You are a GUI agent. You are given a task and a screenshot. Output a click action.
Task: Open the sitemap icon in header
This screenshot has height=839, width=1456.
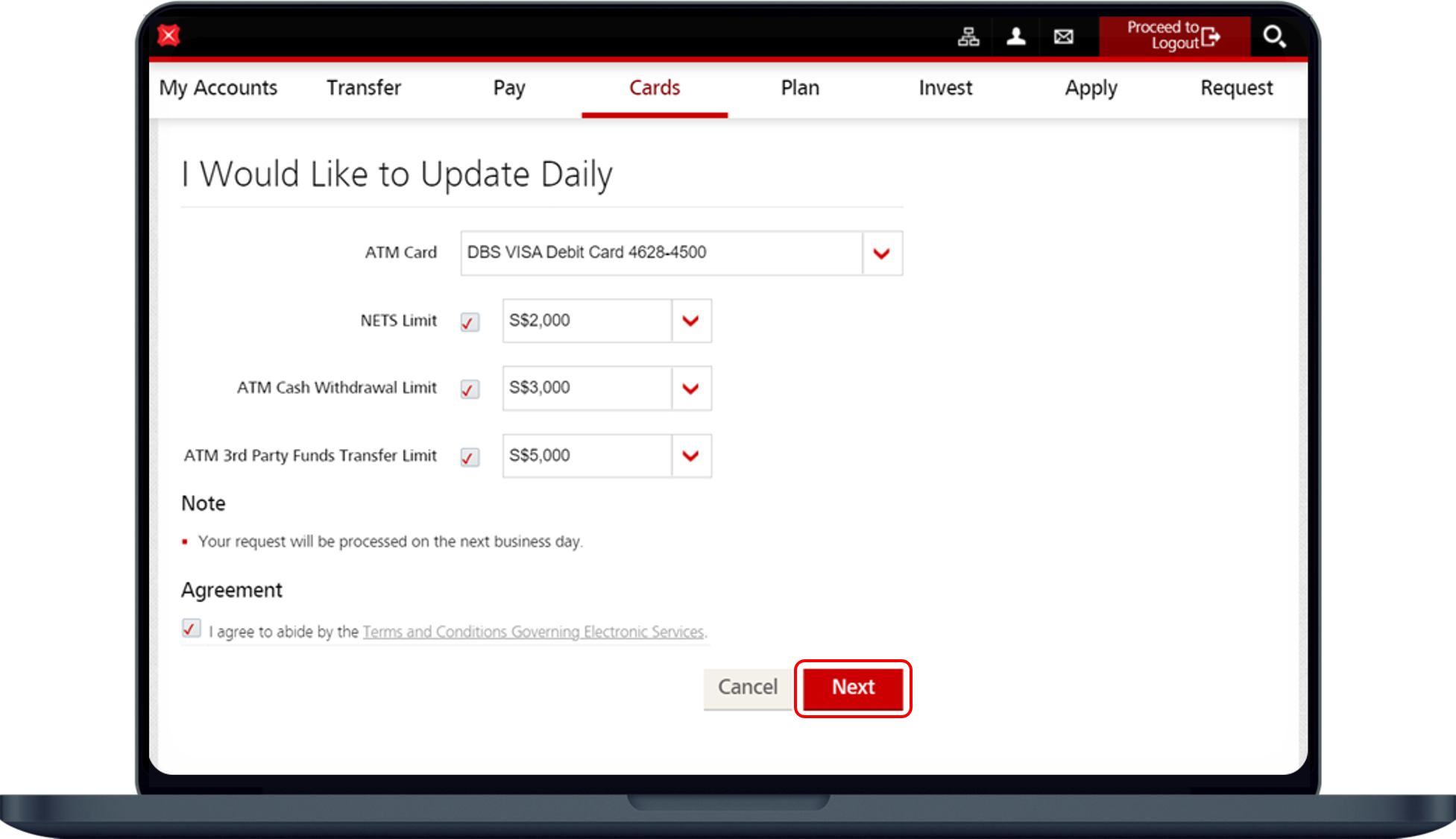coord(968,37)
